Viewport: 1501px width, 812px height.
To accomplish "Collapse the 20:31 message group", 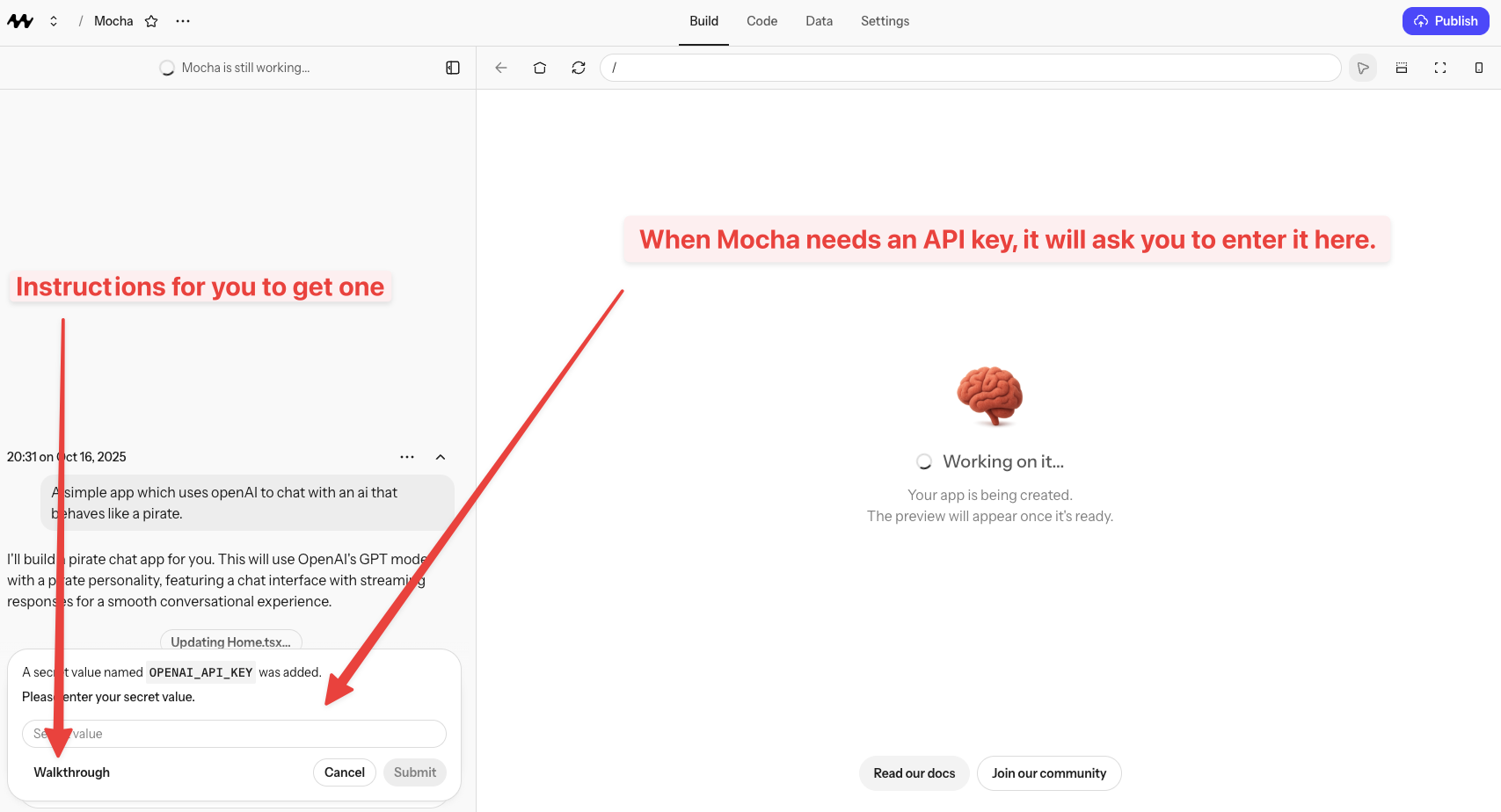I will pyautogui.click(x=441, y=457).
